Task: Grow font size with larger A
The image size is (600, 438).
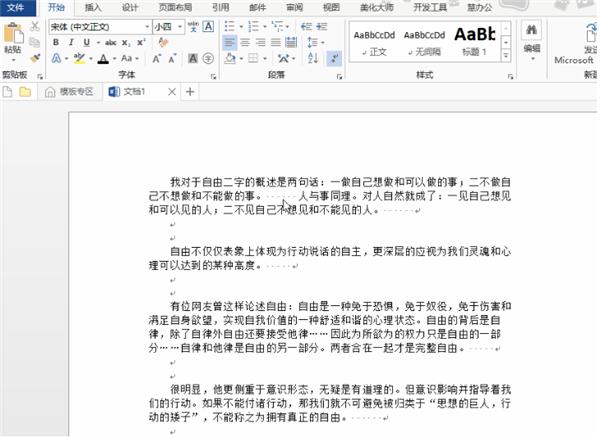Action: pyautogui.click(x=156, y=59)
